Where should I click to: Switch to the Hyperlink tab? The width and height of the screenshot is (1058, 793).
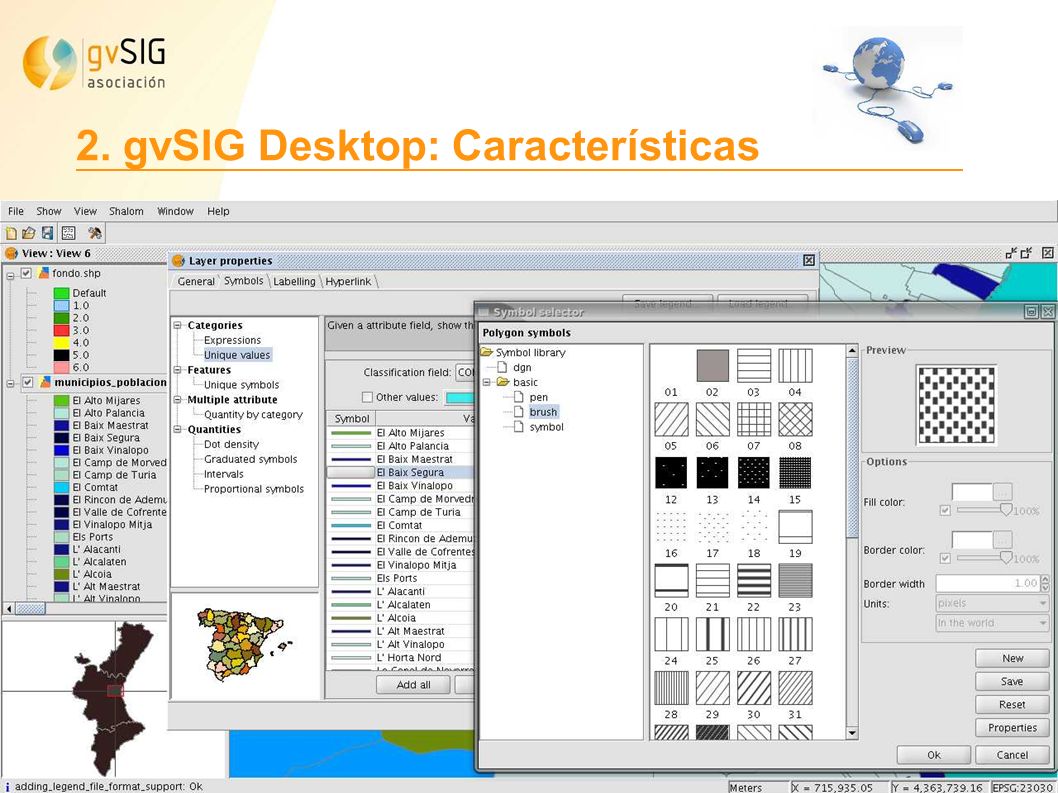[348, 281]
